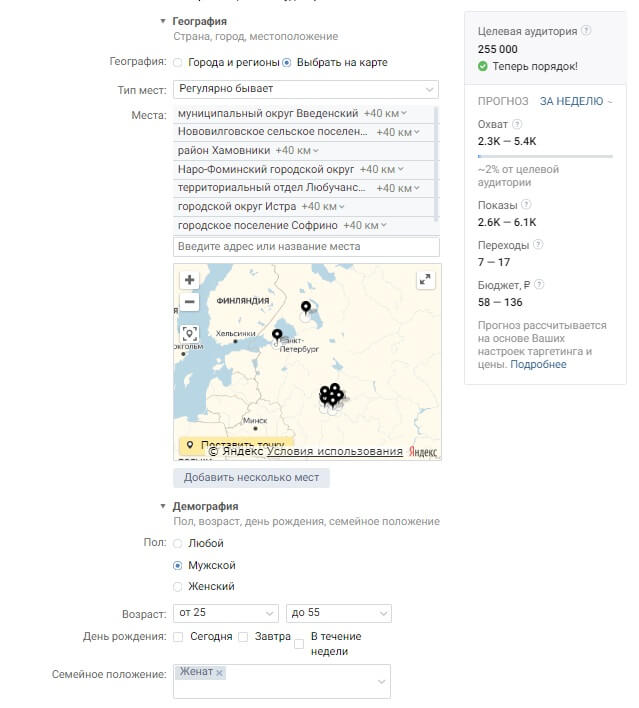Open radius dropdown for район Хамовники
639x708 pixels.
pyautogui.click(x=297, y=150)
